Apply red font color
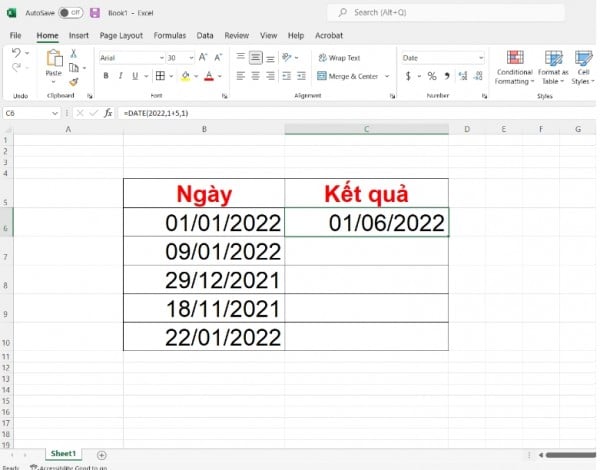This screenshot has height=470, width=600. [x=209, y=76]
